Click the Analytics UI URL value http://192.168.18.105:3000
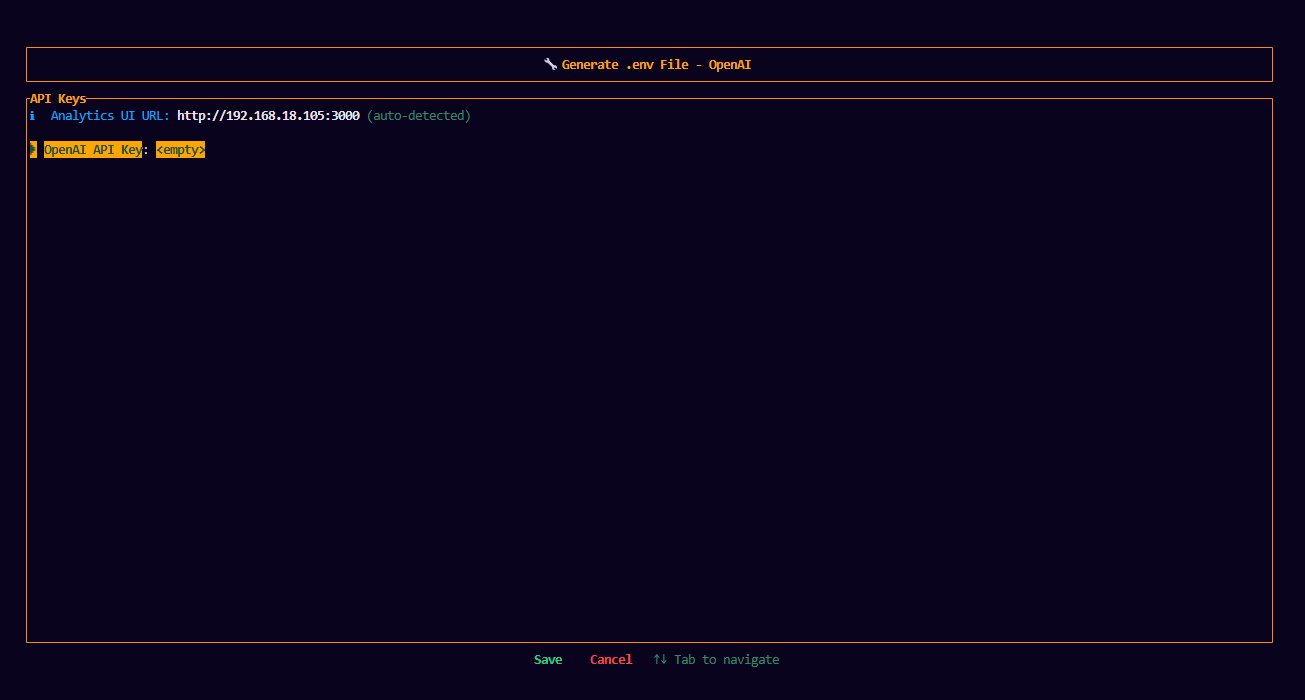 [268, 116]
